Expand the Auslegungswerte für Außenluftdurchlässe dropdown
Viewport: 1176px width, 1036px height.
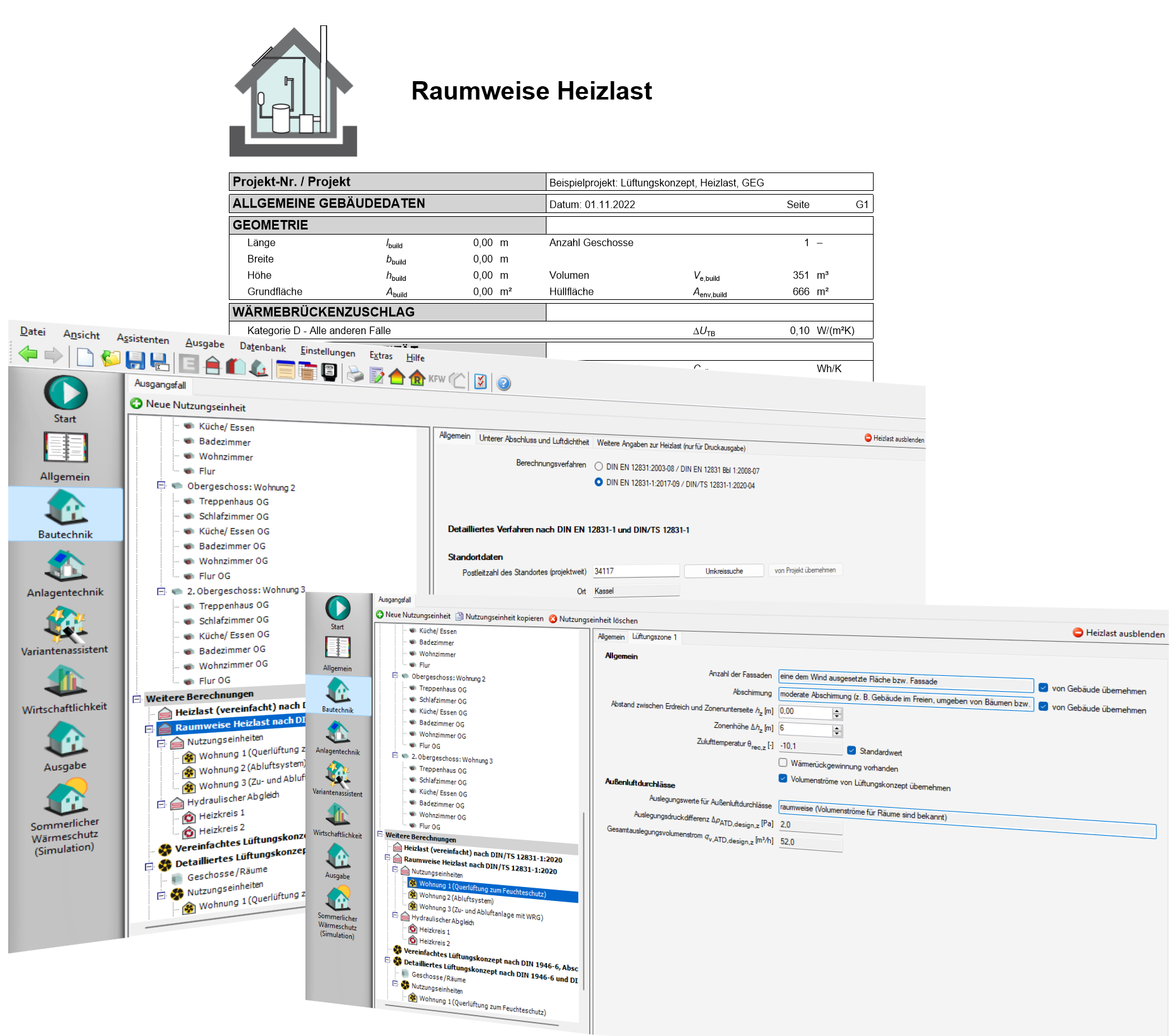(x=966, y=819)
